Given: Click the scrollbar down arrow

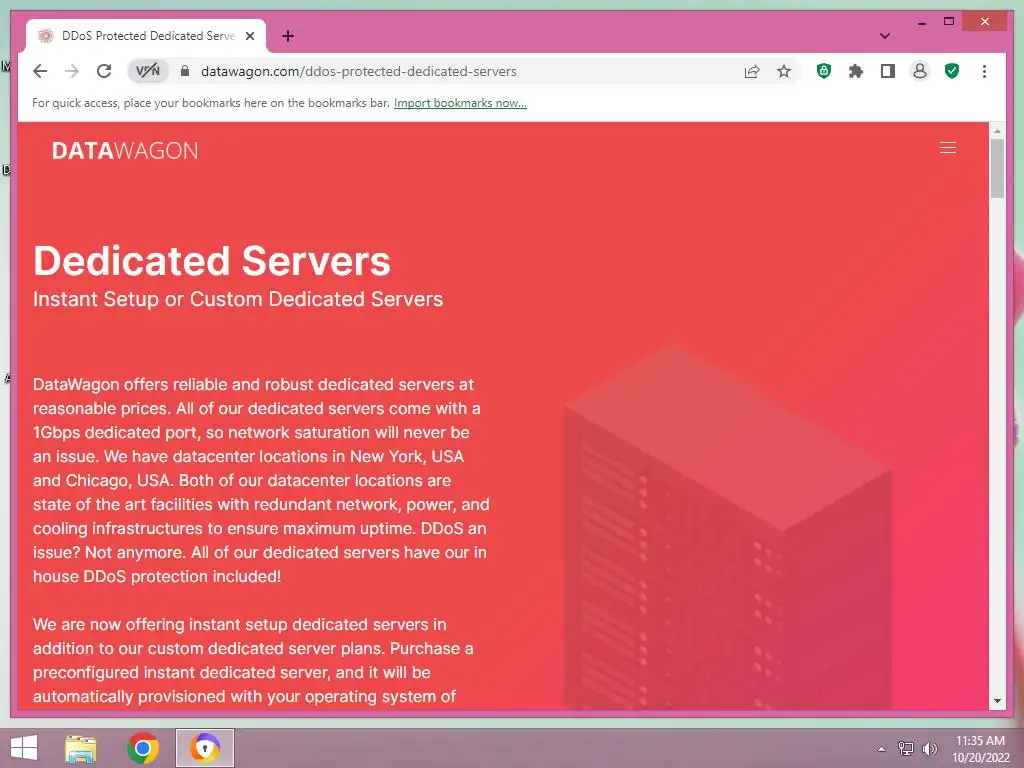Looking at the screenshot, I should (997, 701).
